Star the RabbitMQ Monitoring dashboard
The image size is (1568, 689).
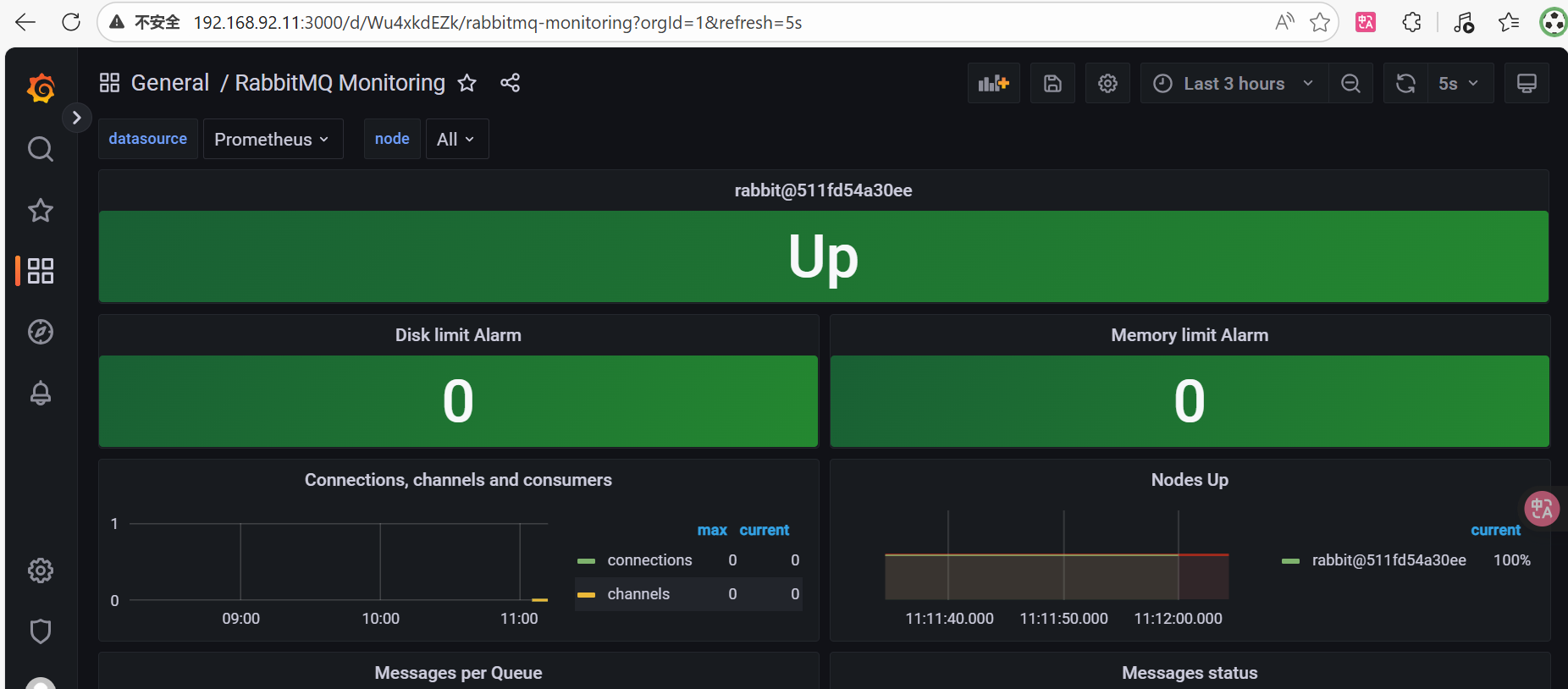point(467,83)
